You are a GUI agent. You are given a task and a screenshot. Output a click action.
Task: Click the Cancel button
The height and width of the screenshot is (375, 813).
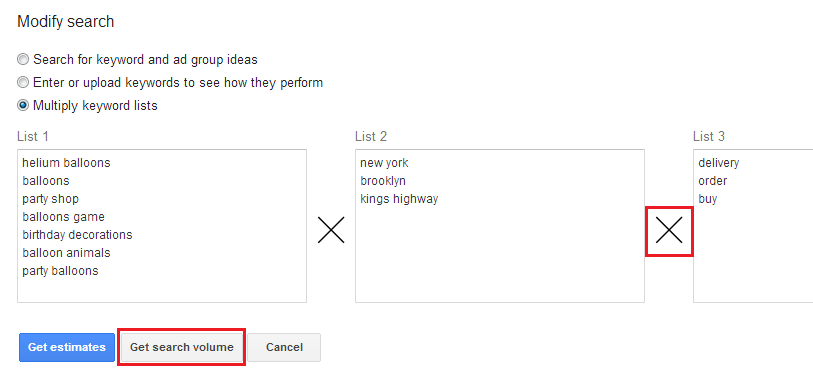point(284,347)
